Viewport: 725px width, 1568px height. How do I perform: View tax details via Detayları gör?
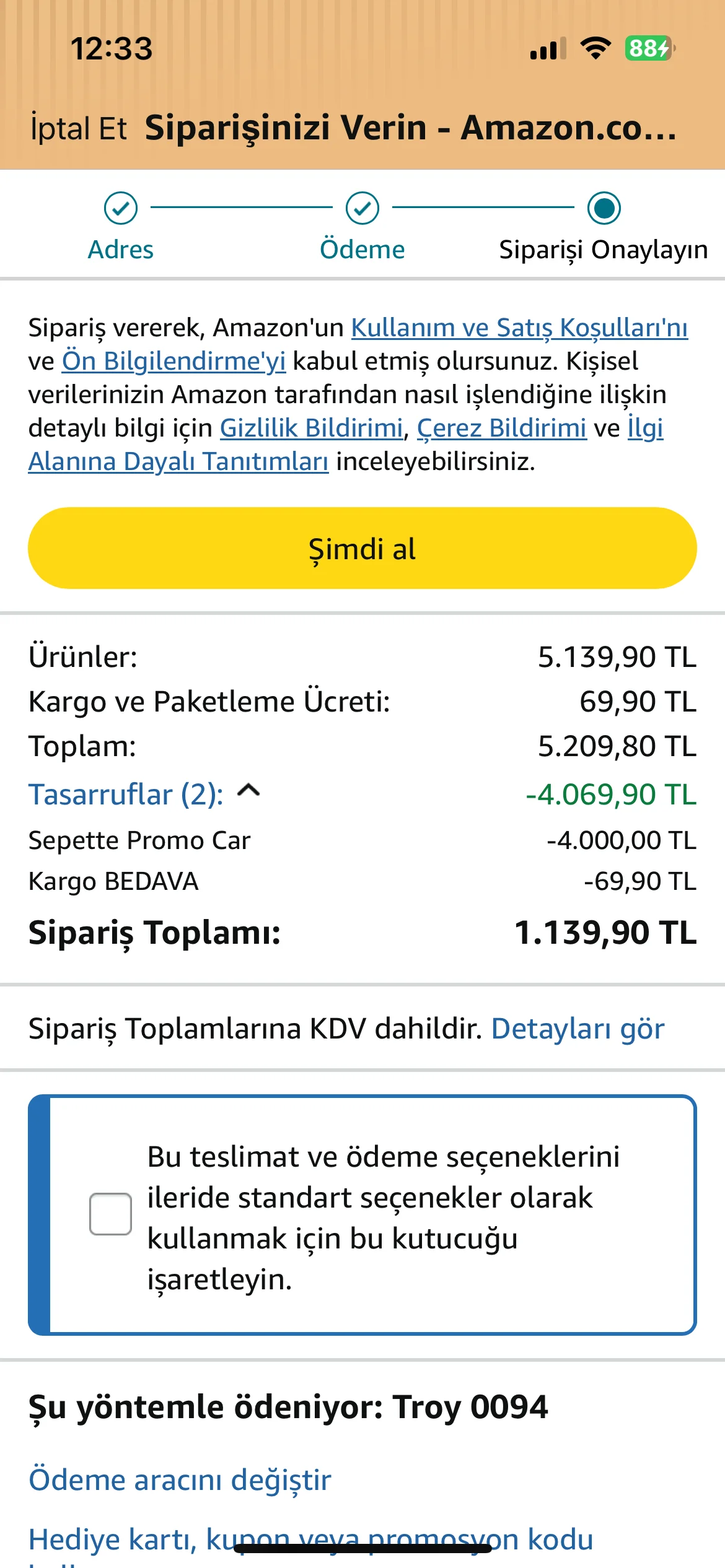(x=578, y=1029)
